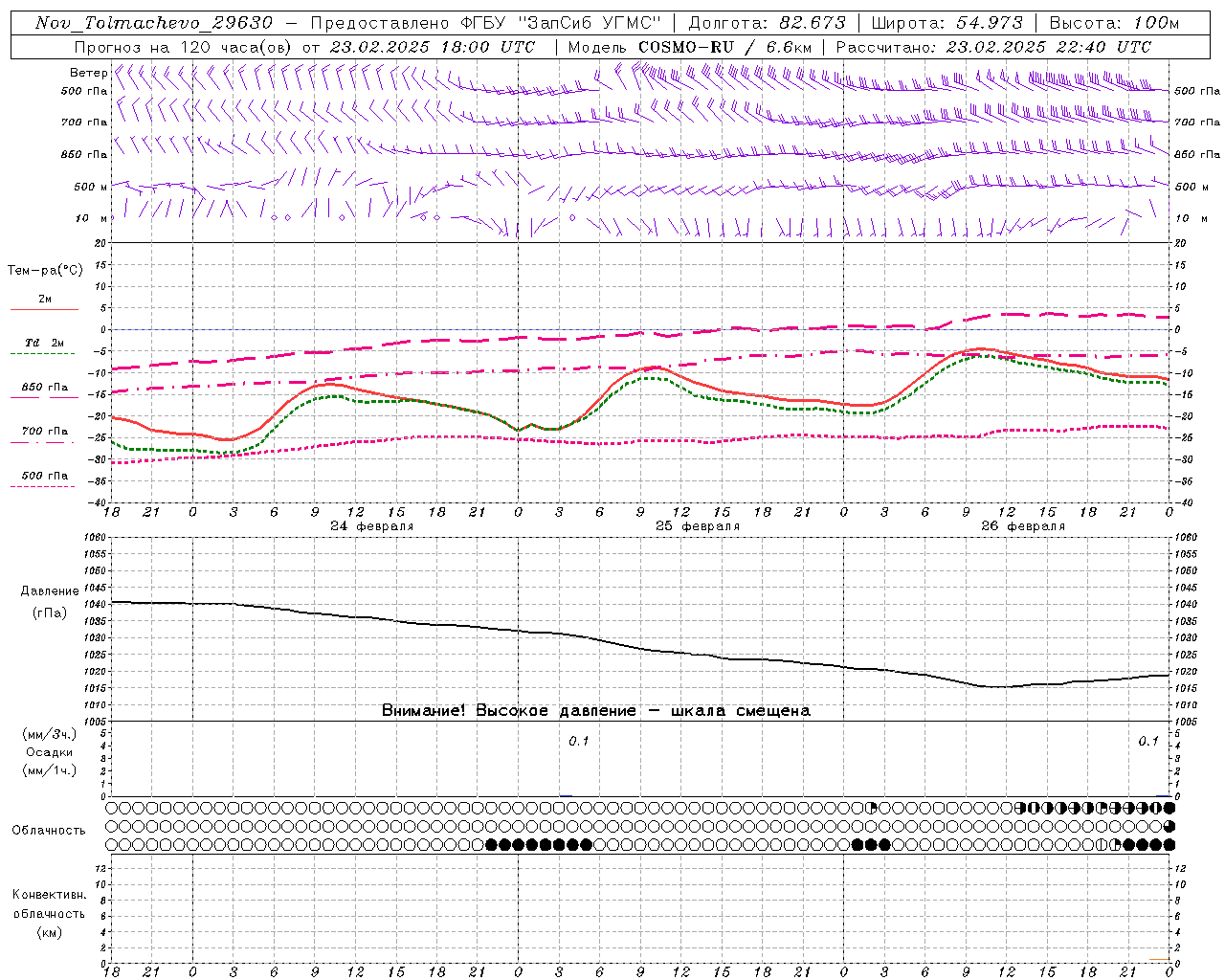Click the 'Облачность' cloud cover row label
Viewport: 1225px width, 980px height.
(48, 830)
